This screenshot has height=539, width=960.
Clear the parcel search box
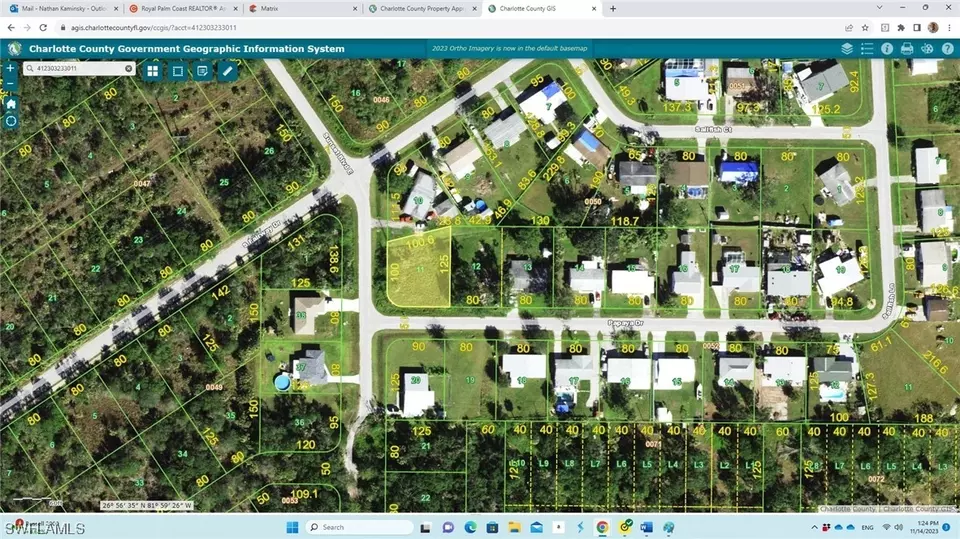point(129,68)
